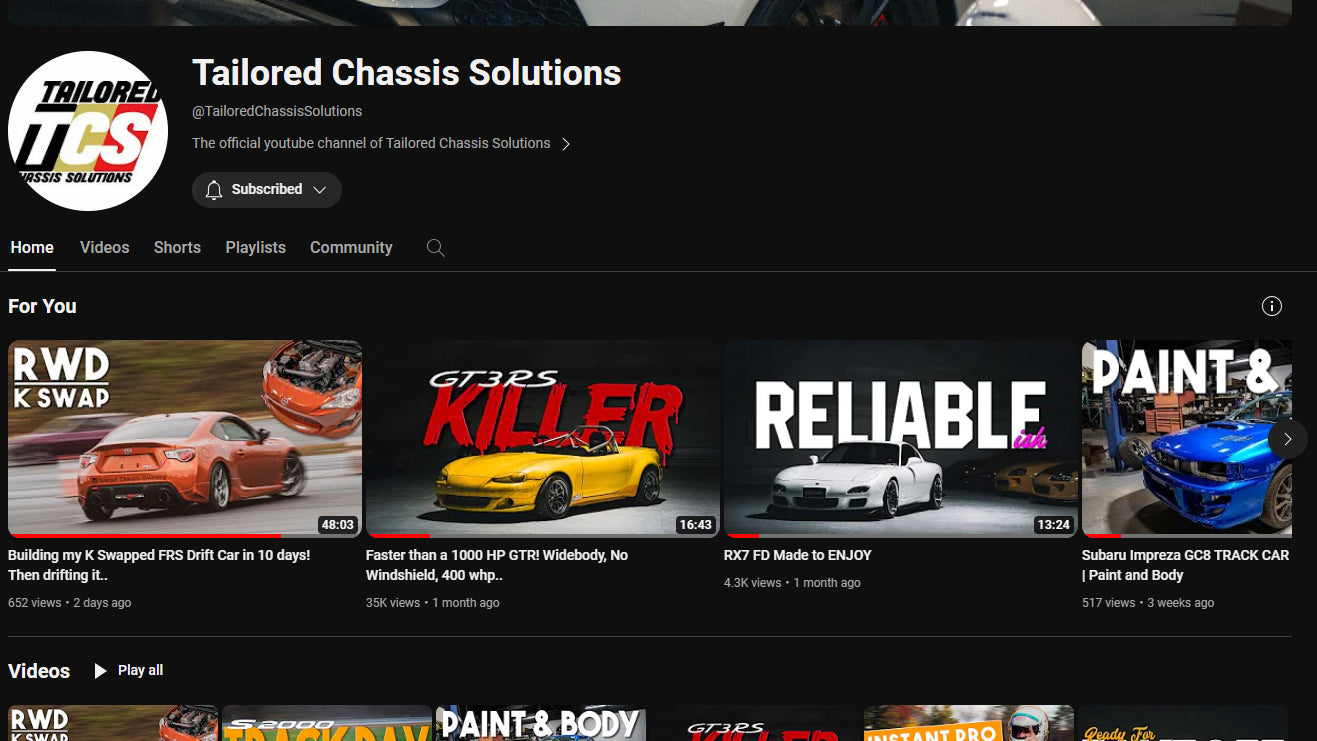Image resolution: width=1317 pixels, height=741 pixels.
Task: Click the bell icon on Subscribed button
Action: (x=214, y=190)
